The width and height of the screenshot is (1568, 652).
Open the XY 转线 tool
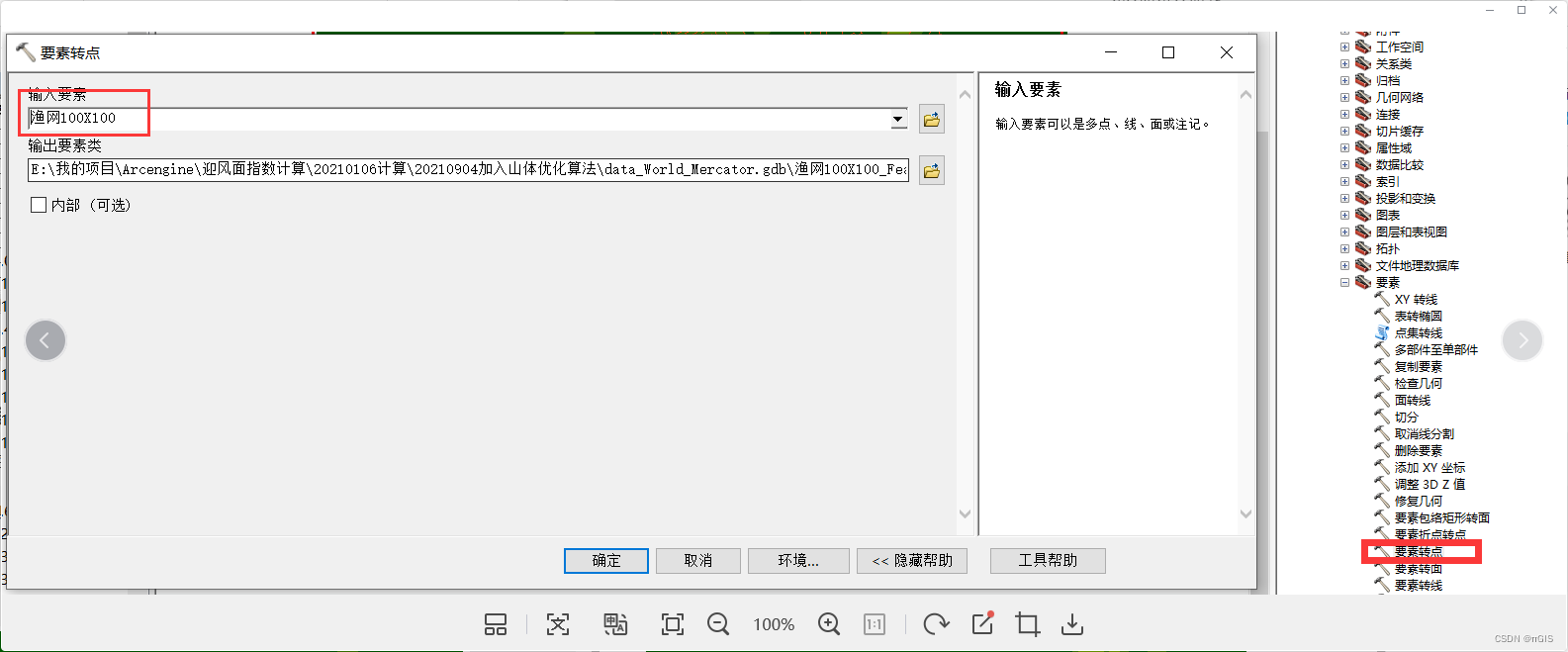click(x=1416, y=300)
